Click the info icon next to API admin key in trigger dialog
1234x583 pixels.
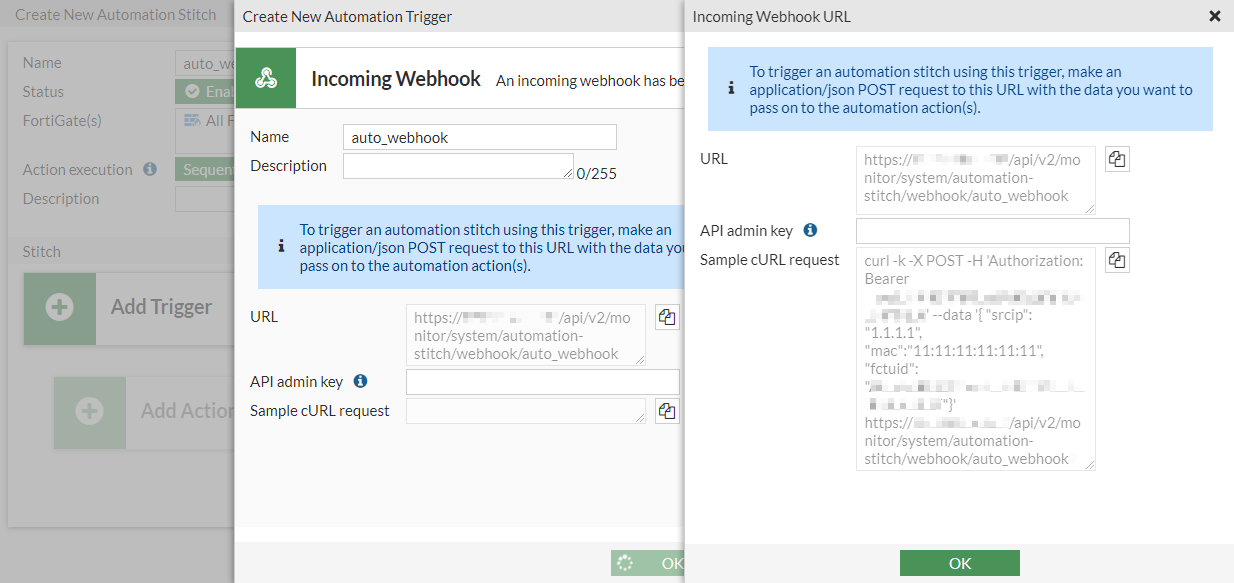(360, 381)
